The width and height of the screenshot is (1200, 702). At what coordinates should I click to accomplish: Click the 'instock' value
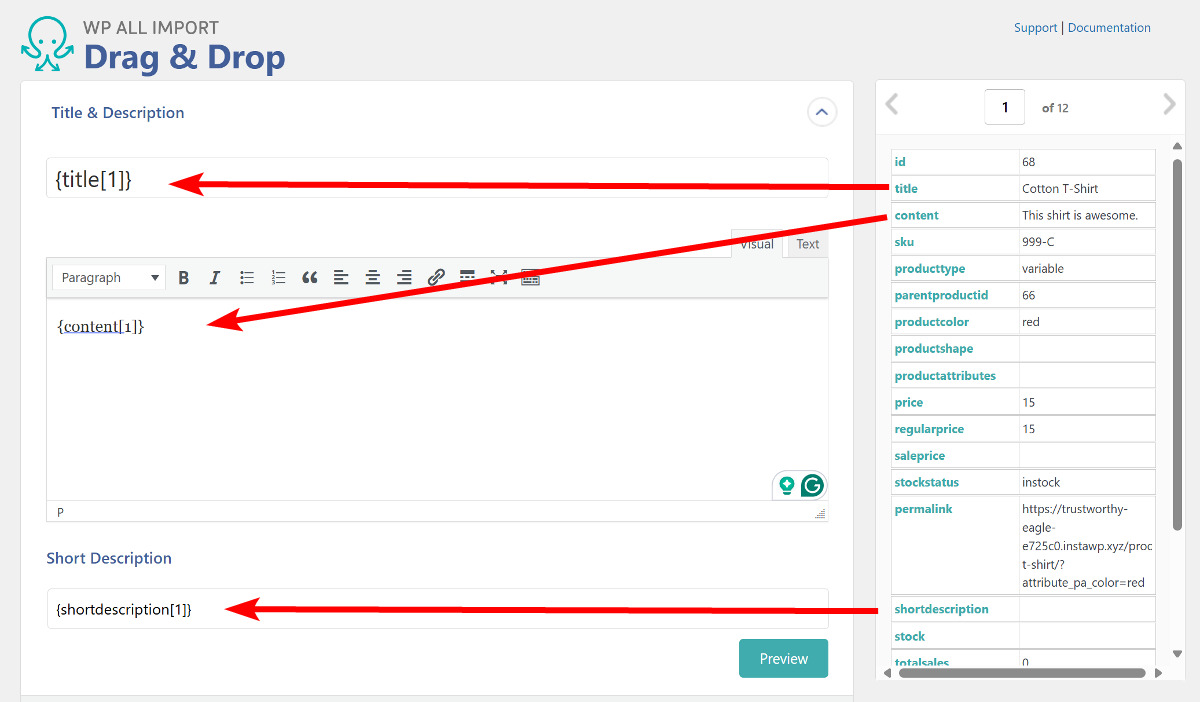point(1041,482)
